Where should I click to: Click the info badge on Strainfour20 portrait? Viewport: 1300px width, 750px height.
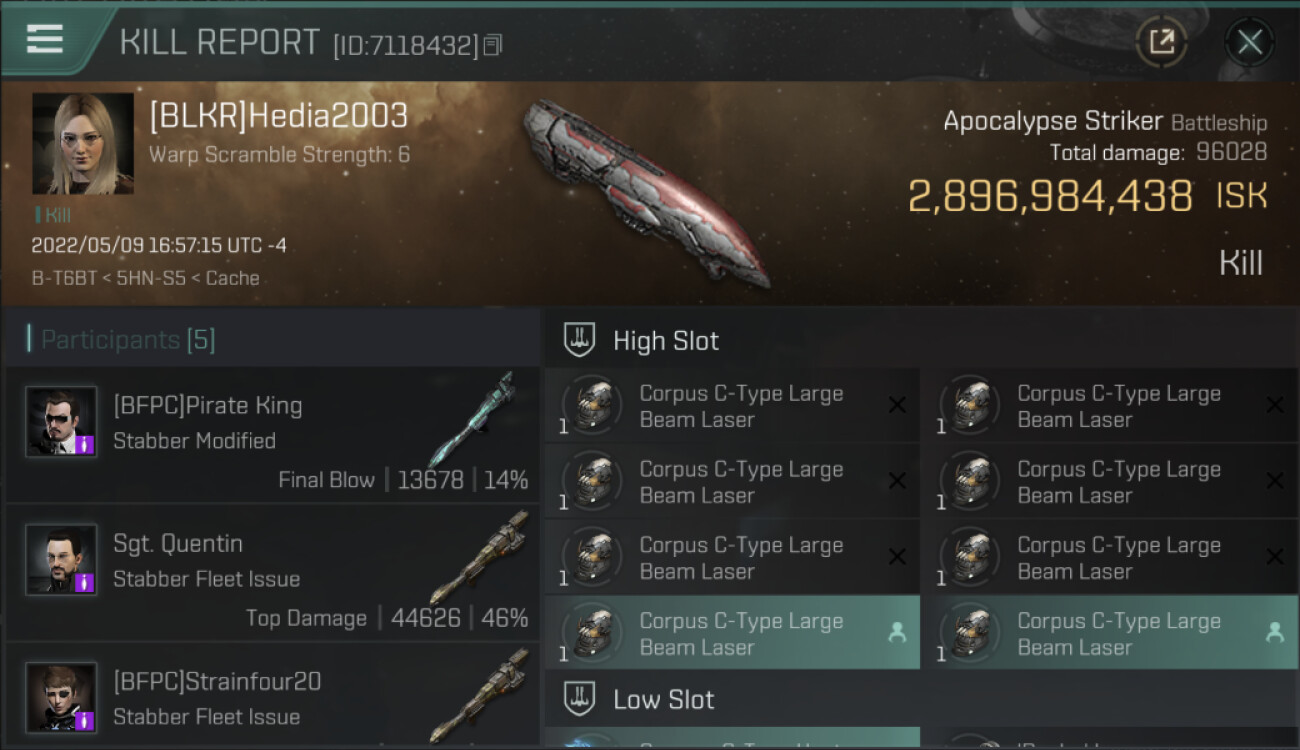(85, 720)
